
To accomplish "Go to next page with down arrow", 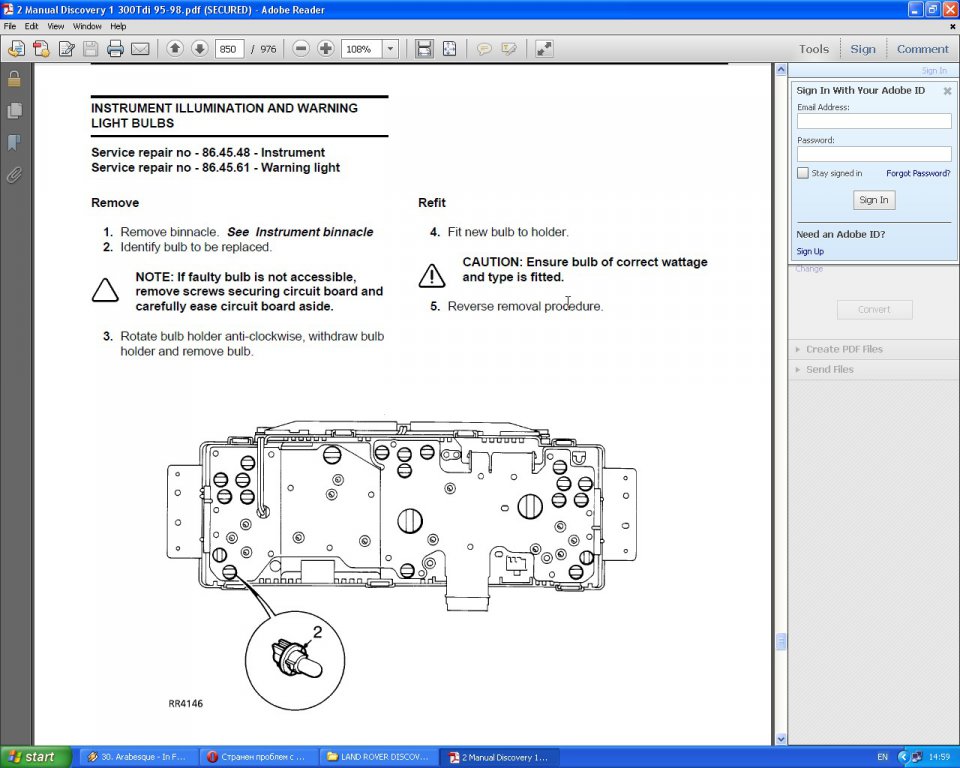I will point(200,48).
